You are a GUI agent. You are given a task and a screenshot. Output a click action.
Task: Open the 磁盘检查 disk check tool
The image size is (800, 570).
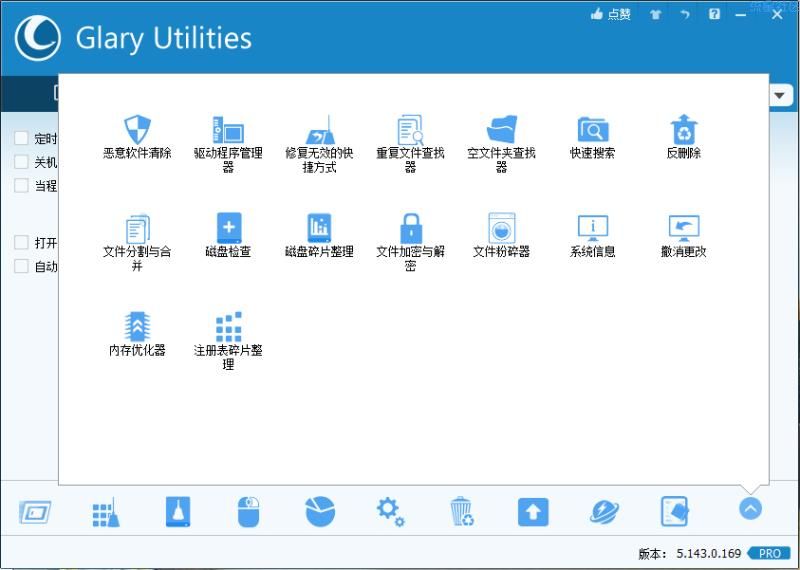pyautogui.click(x=228, y=235)
